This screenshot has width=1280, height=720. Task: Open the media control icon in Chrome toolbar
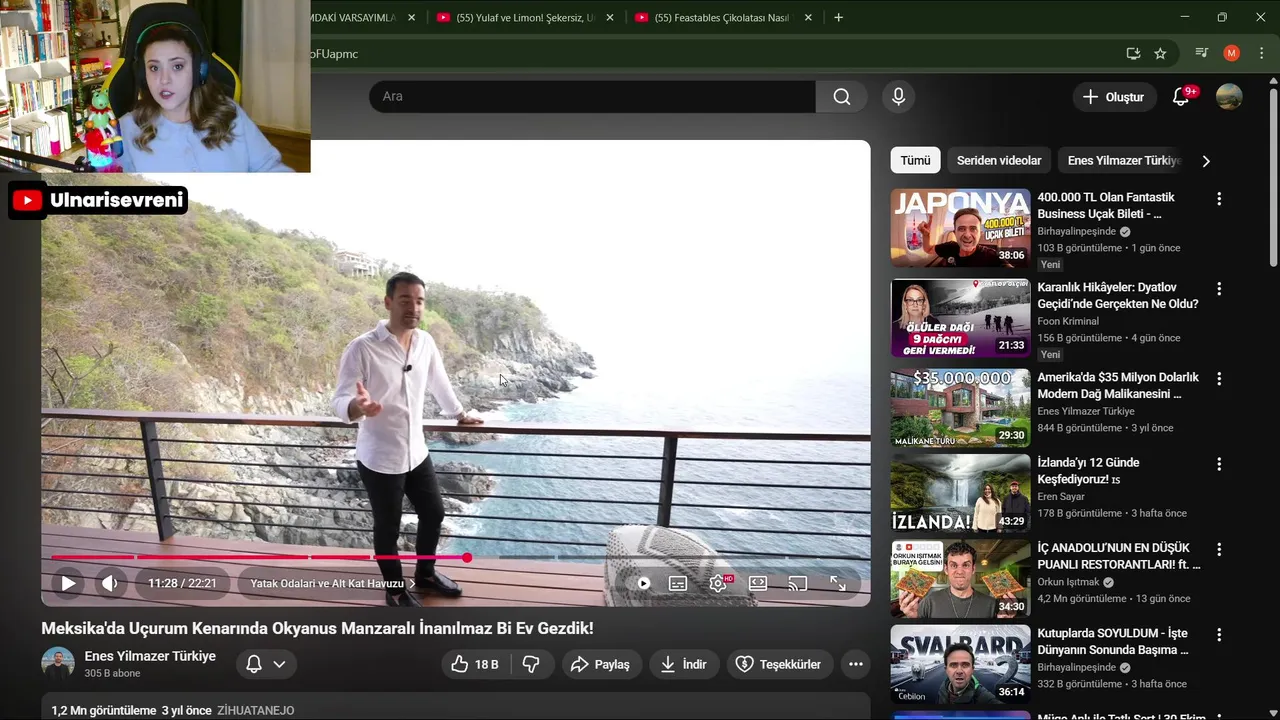coord(1202,53)
